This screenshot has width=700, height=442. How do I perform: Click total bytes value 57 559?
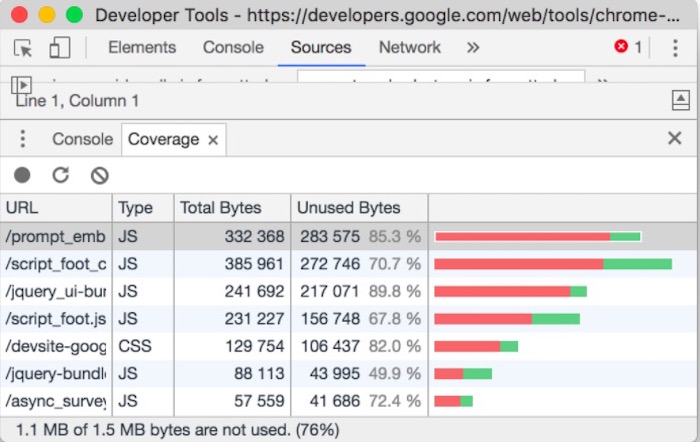[x=259, y=401]
